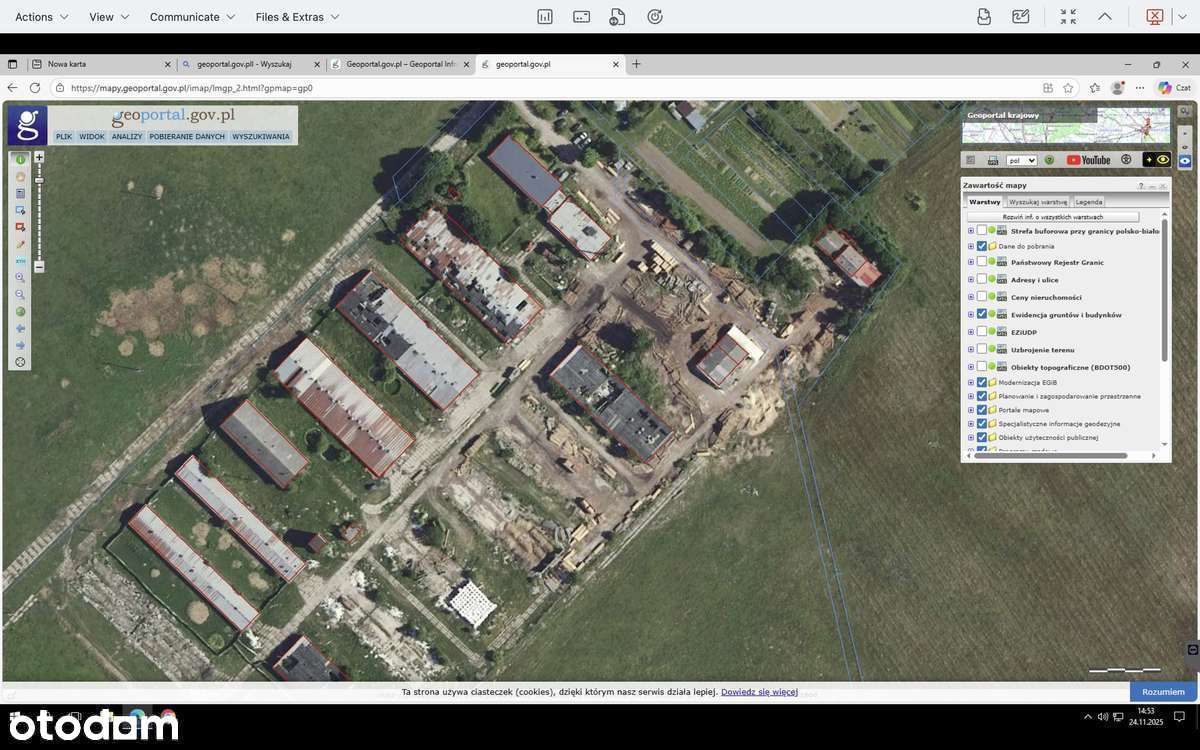Click Rozwiń inf. o wszystkich warstwach button

pyautogui.click(x=1053, y=217)
